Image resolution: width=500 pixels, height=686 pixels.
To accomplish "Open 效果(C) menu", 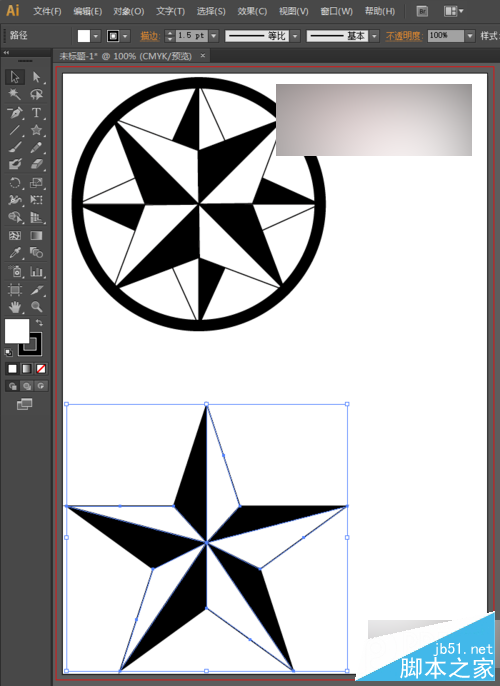I will (252, 11).
